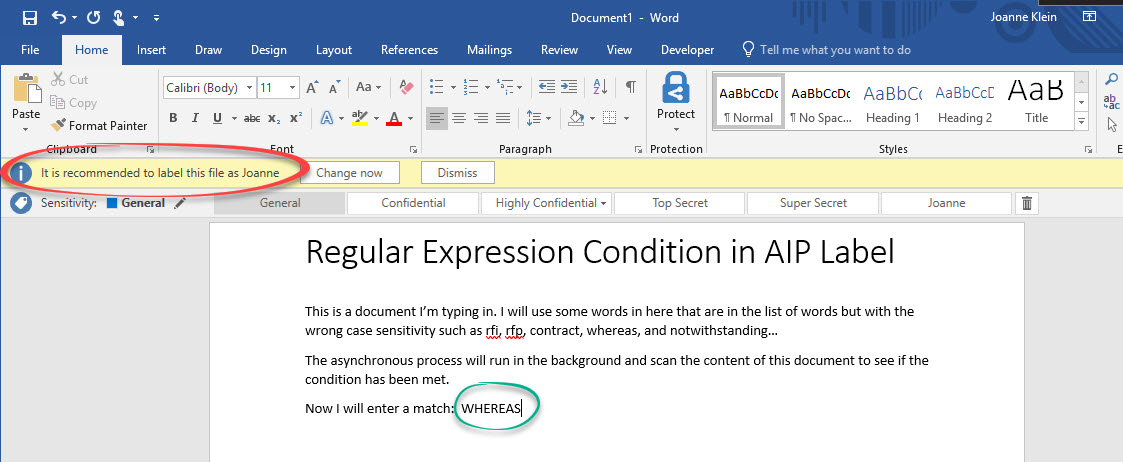Switch to the References tab
Image resolution: width=1123 pixels, height=462 pixels.
409,50
